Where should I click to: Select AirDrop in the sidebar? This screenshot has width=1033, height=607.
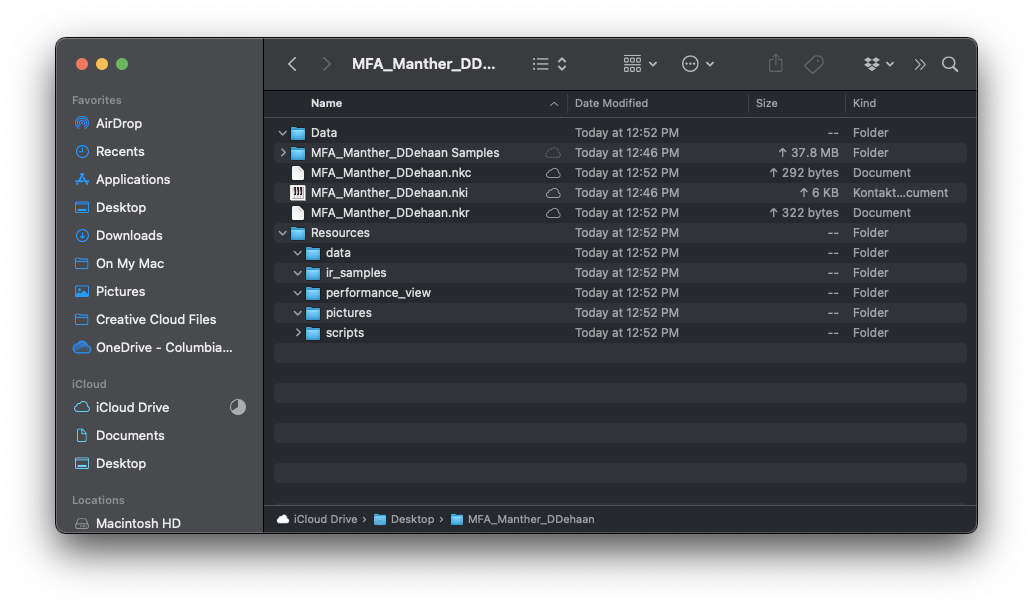click(x=118, y=123)
